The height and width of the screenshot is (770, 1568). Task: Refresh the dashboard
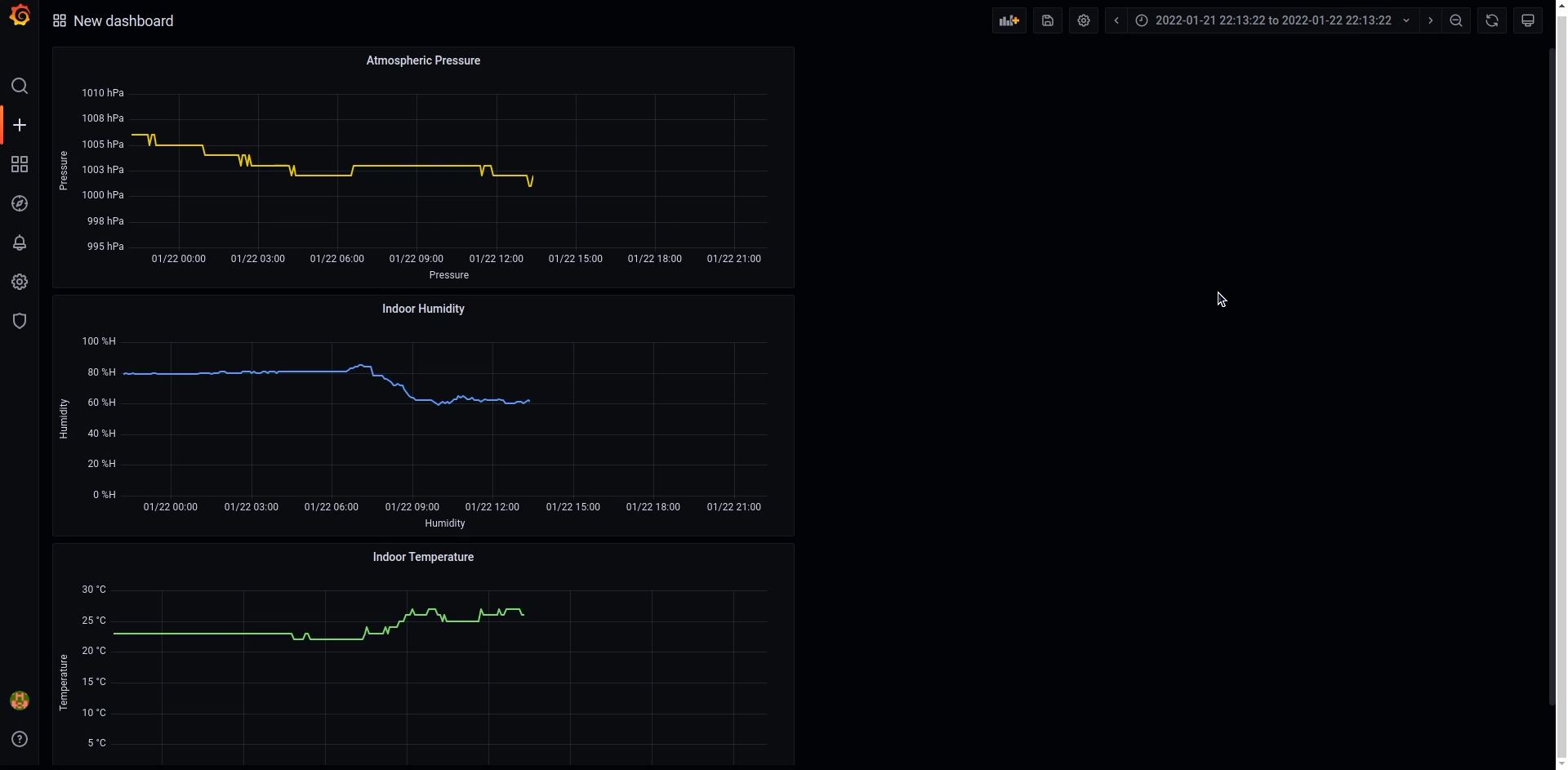point(1492,20)
